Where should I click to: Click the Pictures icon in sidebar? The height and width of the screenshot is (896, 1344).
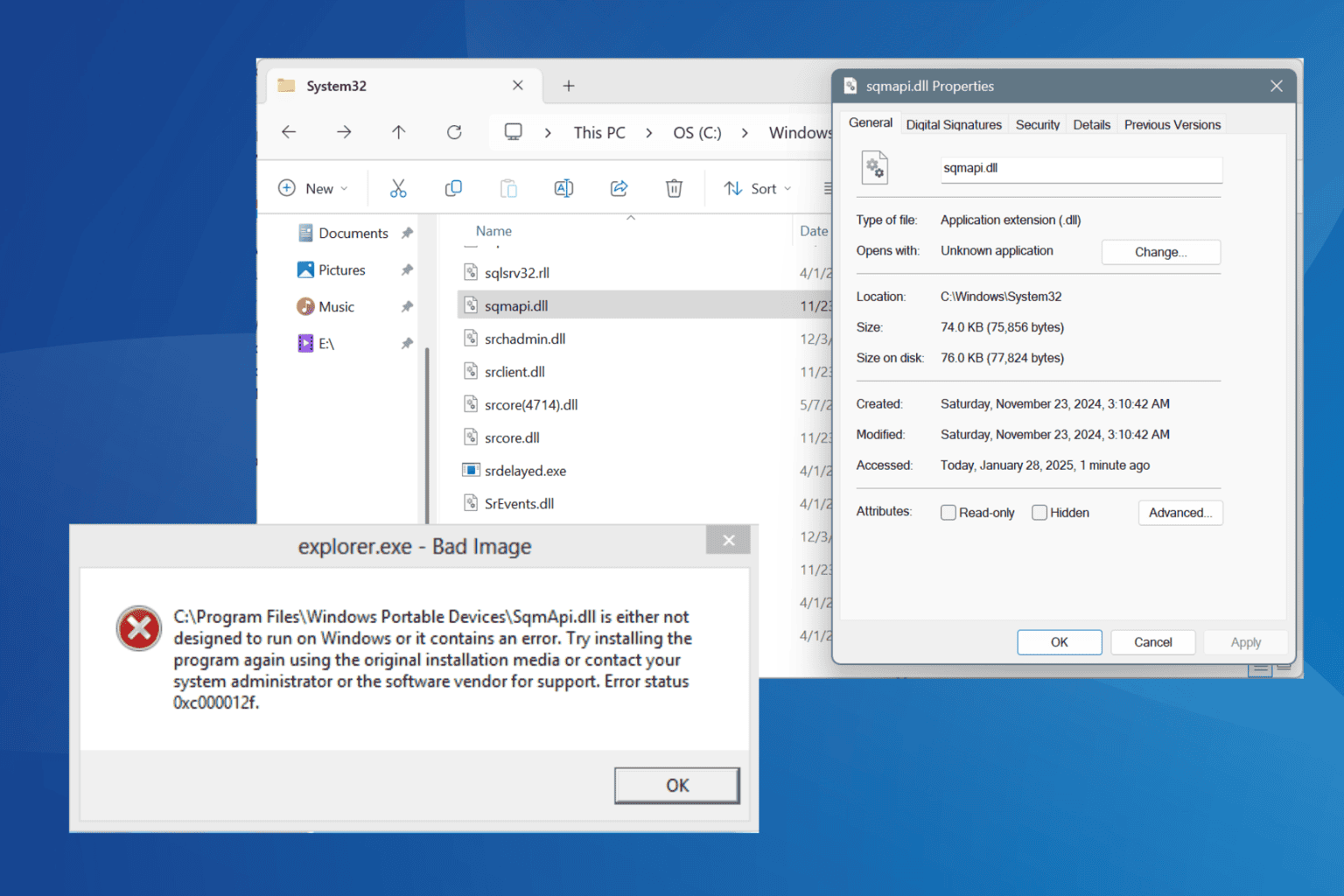[x=305, y=269]
